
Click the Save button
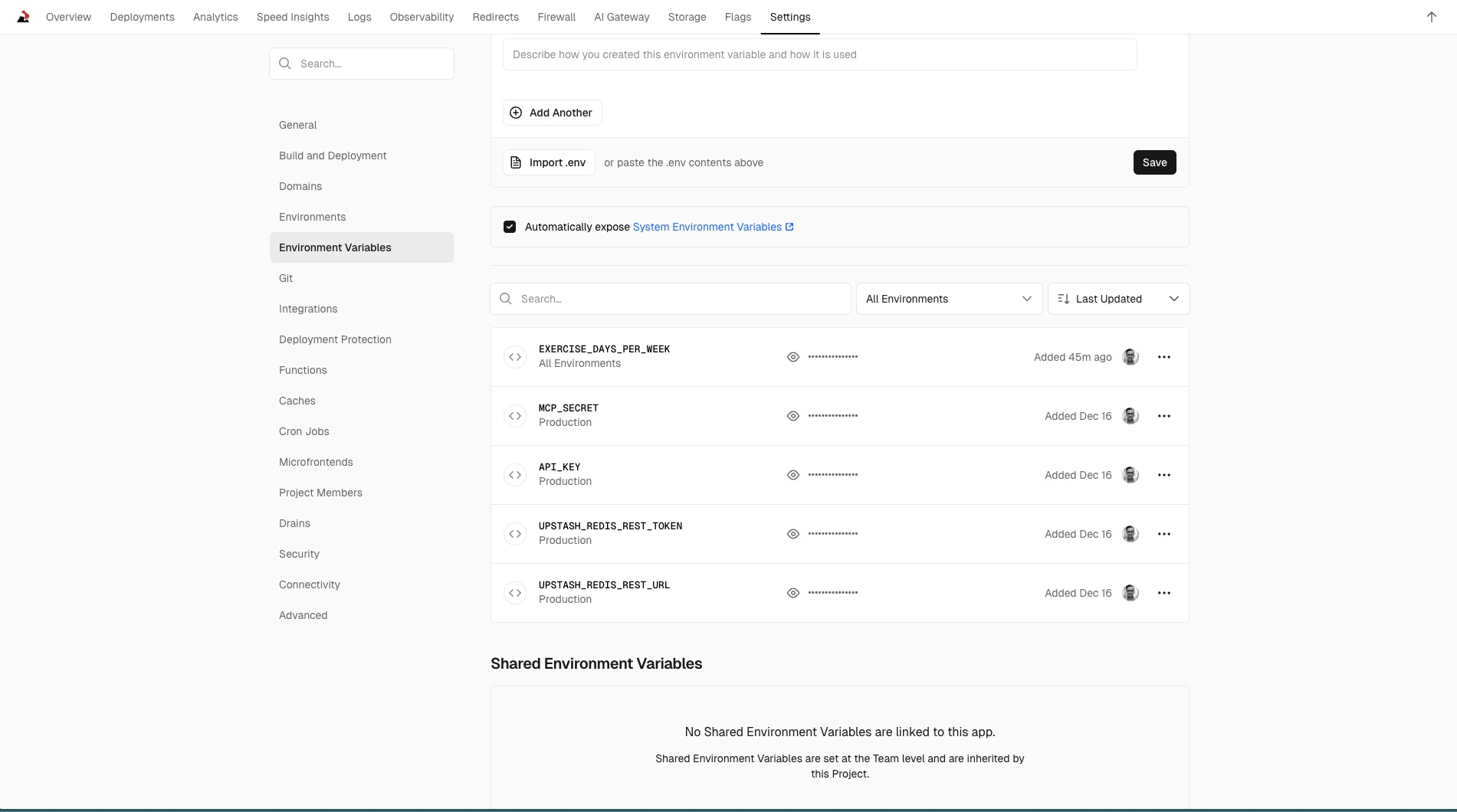point(1154,162)
